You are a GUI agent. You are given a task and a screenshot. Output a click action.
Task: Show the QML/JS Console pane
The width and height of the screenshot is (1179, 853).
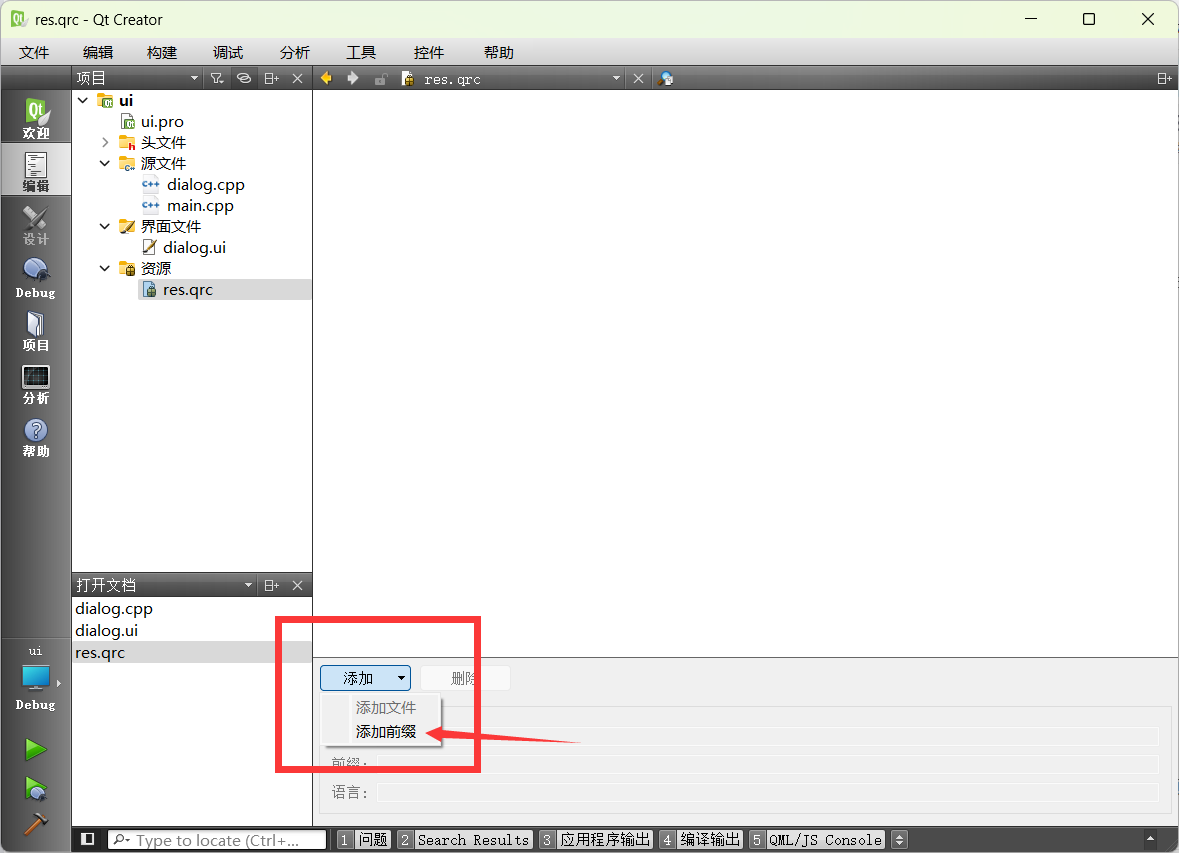click(817, 839)
